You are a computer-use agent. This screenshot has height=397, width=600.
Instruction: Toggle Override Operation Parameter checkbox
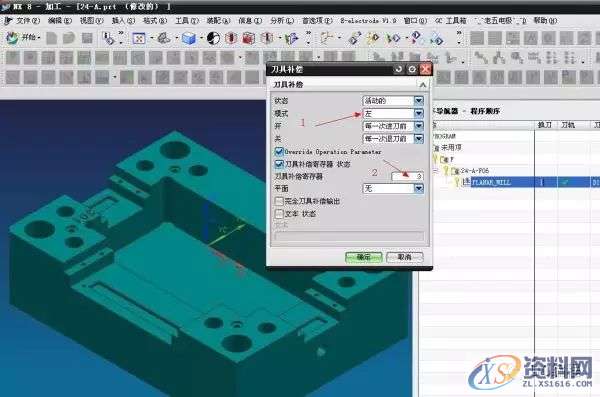(279, 152)
